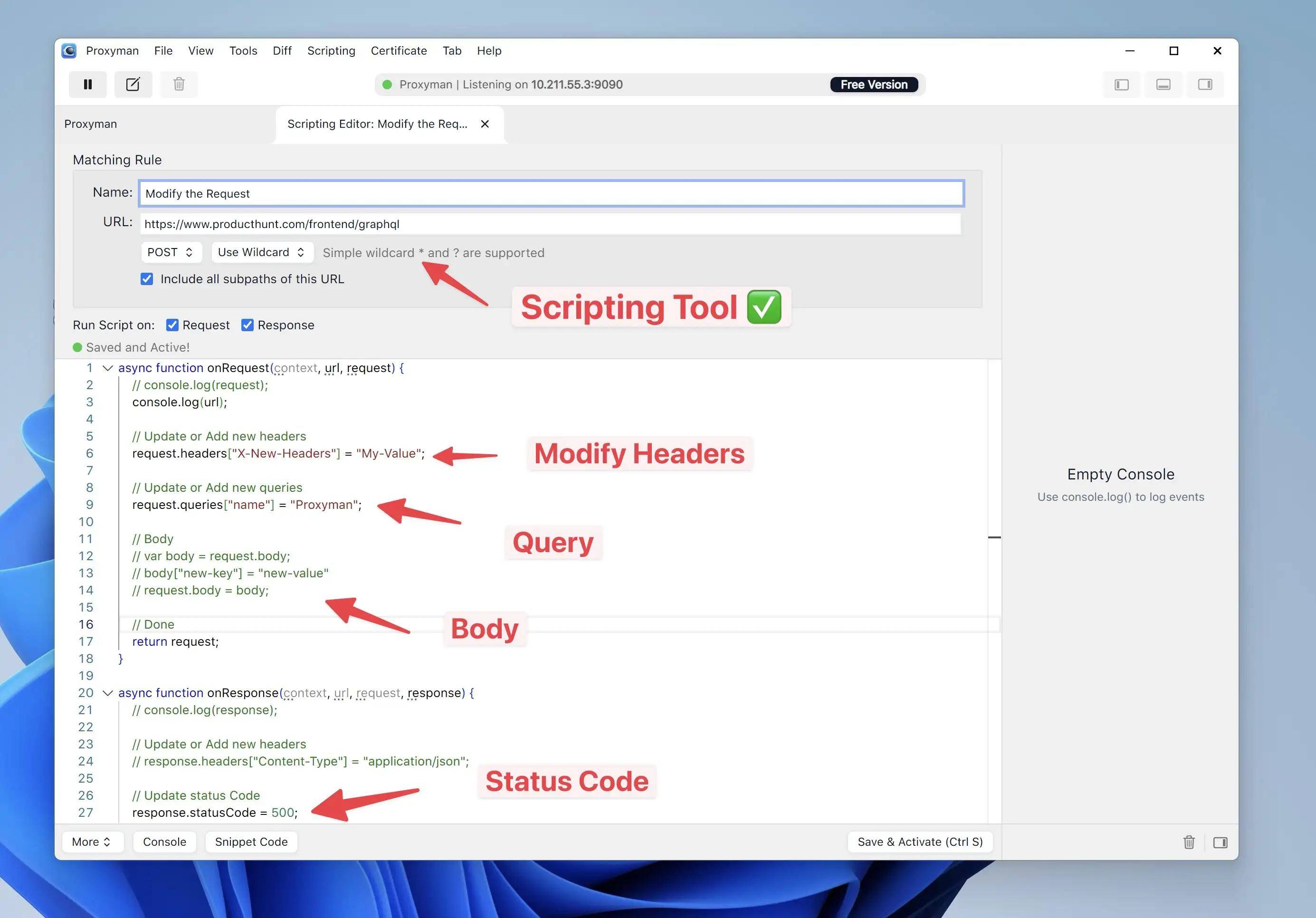1316x918 pixels.
Task: Open the Certificate menu
Action: 399,50
